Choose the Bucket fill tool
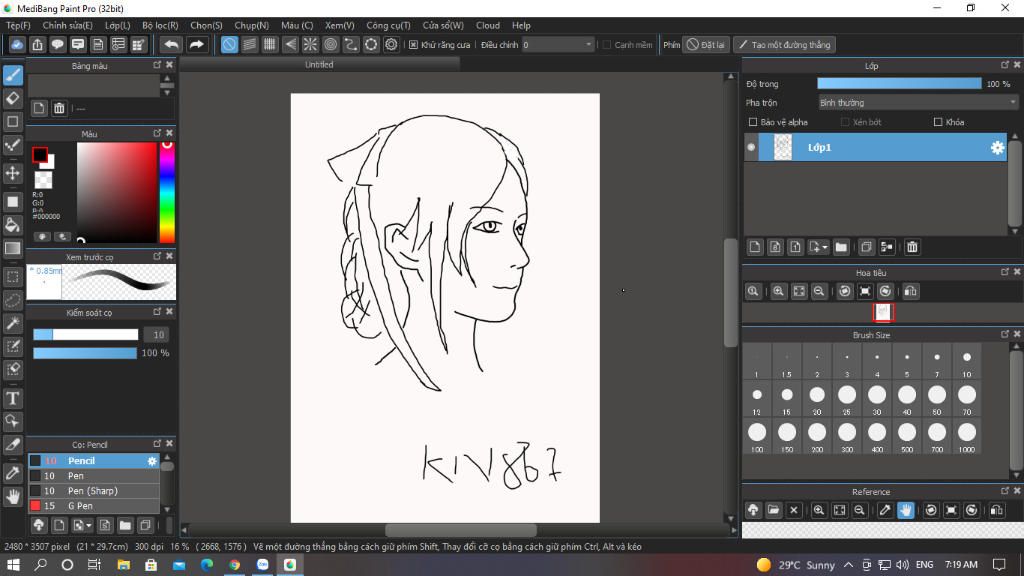 (x=13, y=225)
